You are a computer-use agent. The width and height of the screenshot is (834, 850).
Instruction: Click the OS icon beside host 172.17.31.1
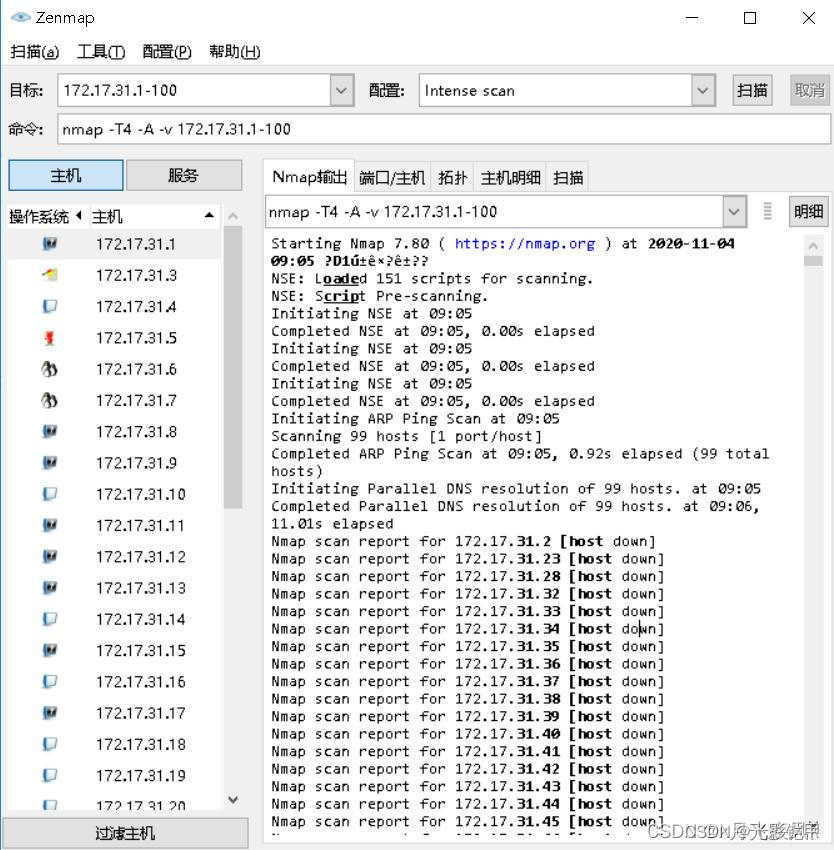[49, 244]
